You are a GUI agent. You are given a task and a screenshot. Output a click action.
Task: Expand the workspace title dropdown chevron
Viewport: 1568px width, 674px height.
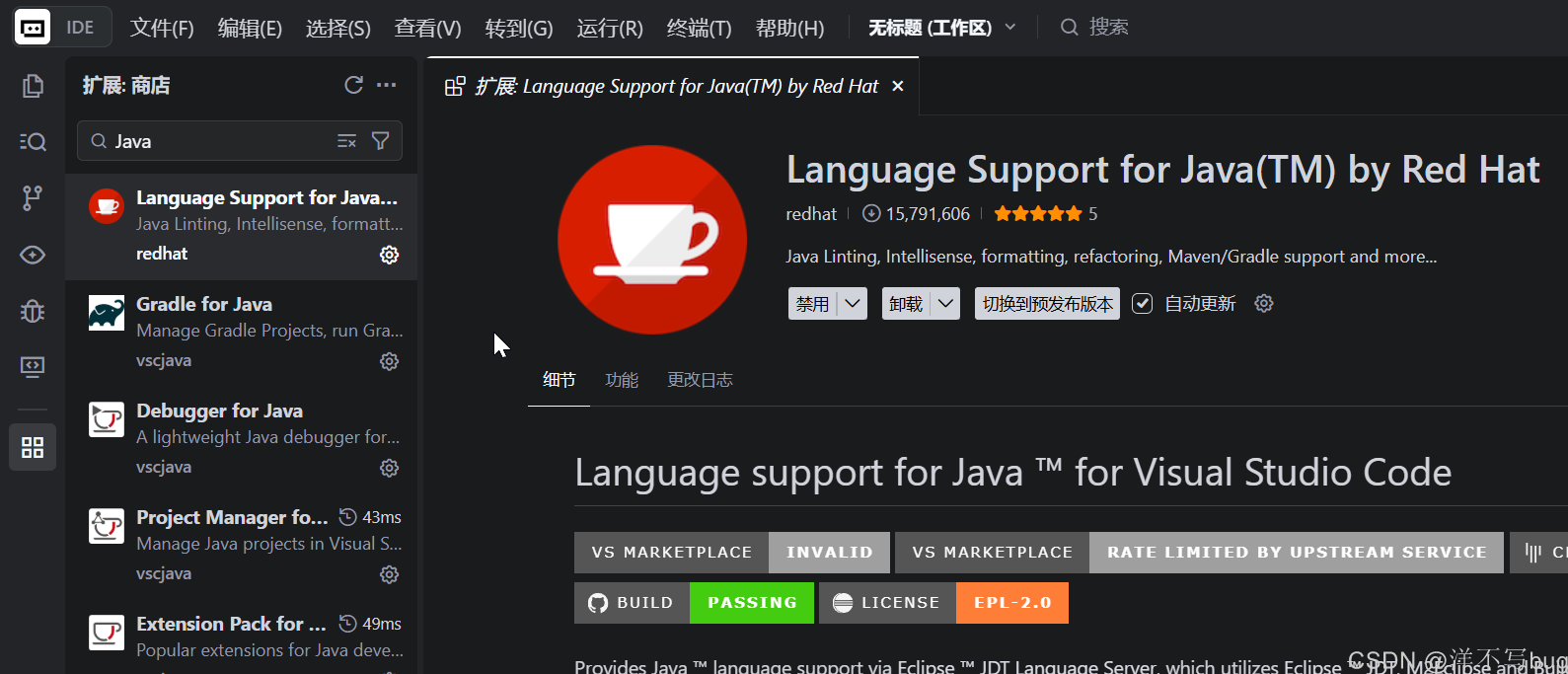[1010, 27]
